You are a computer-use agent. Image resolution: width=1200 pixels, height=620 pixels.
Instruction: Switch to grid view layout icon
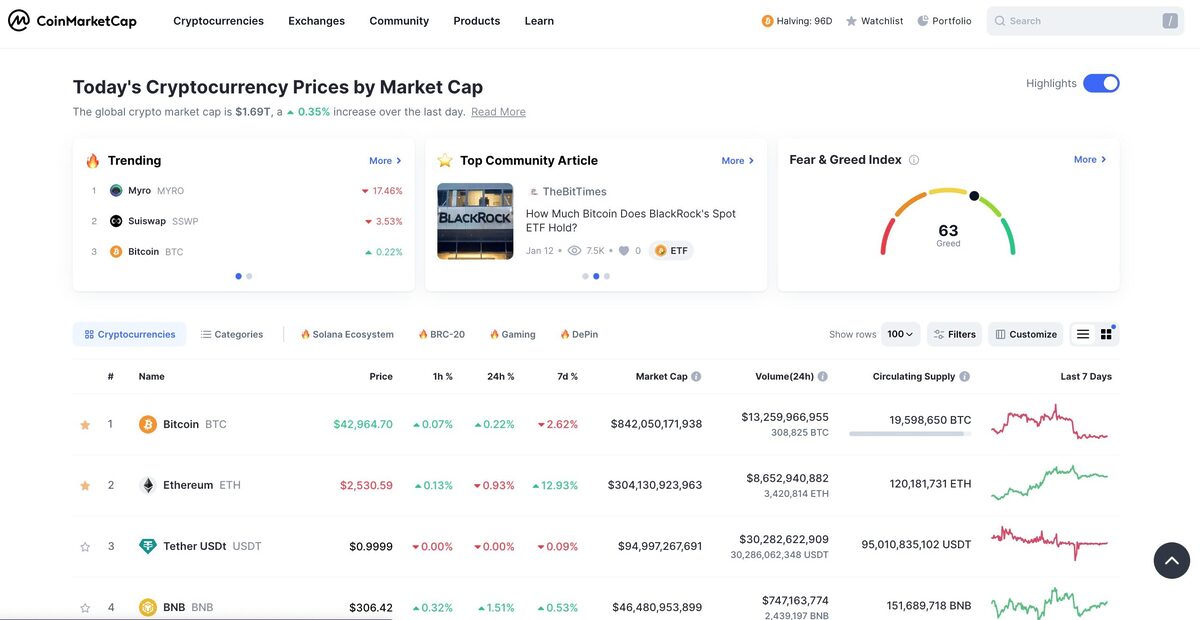(x=1106, y=334)
